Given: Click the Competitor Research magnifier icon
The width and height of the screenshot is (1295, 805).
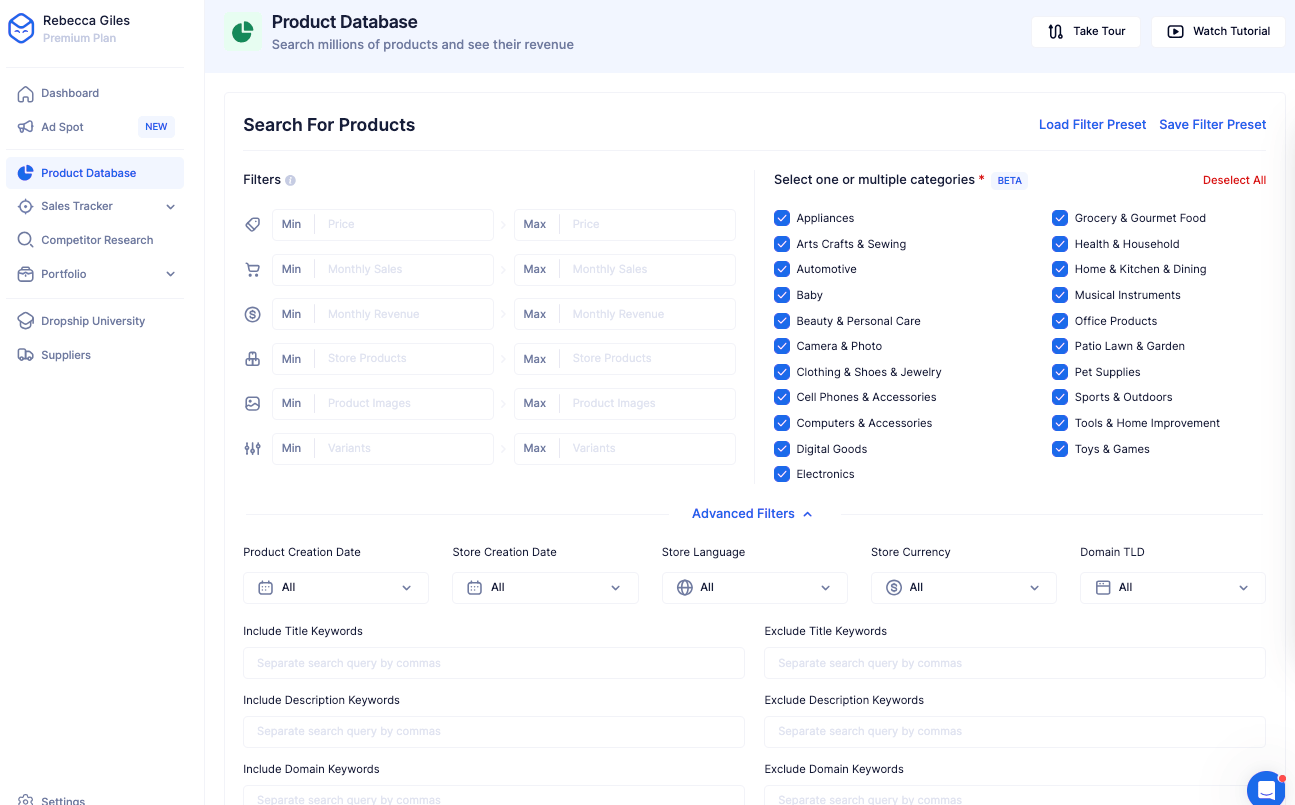Looking at the screenshot, I should tap(25, 240).
